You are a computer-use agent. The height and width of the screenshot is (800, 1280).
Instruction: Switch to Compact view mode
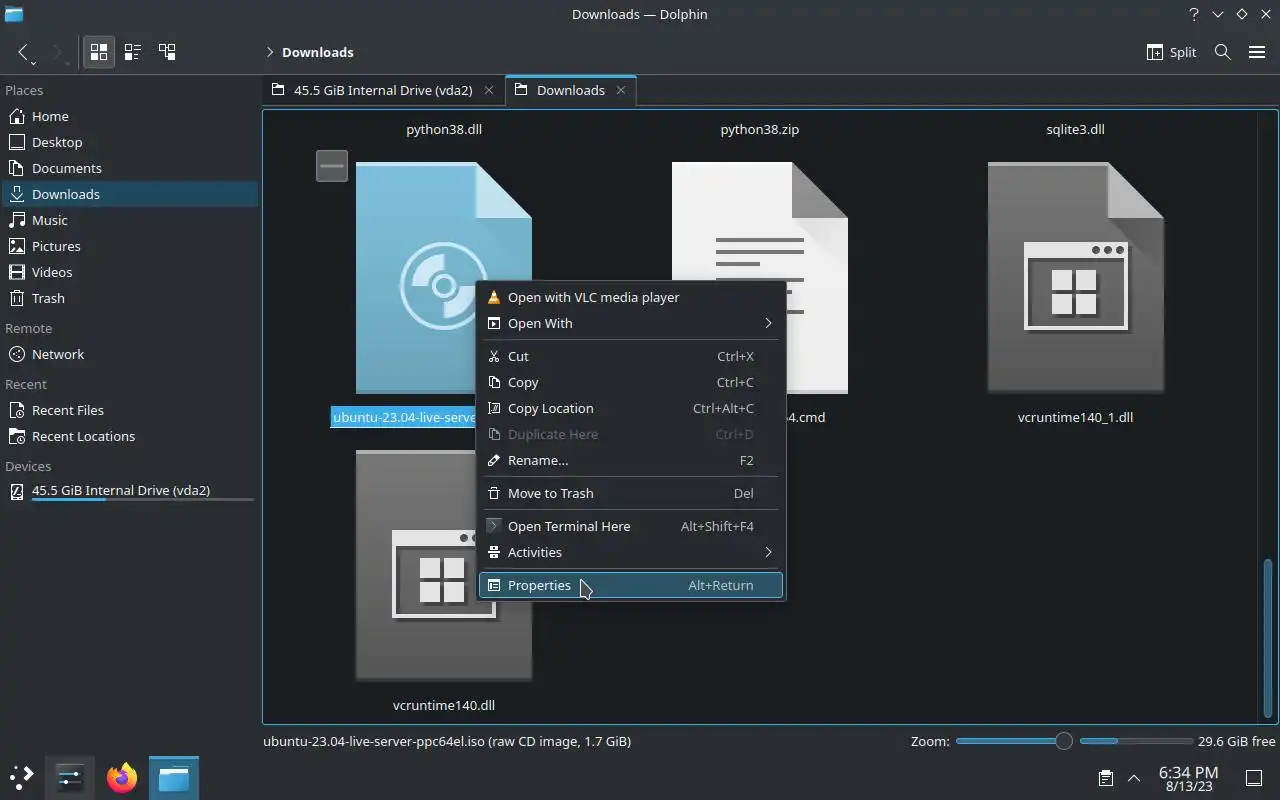click(x=133, y=52)
